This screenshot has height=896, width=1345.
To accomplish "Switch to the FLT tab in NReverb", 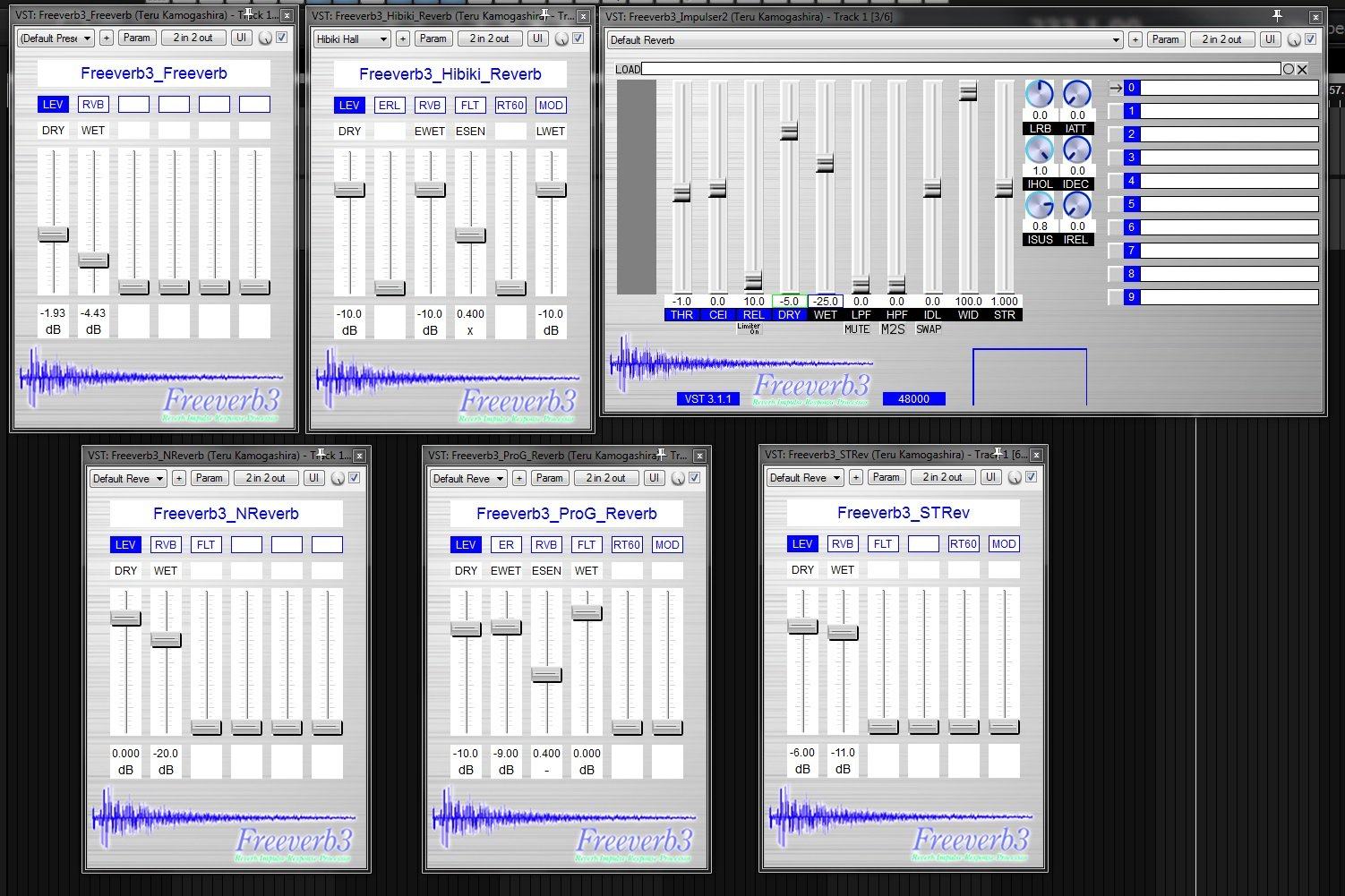I will [206, 544].
